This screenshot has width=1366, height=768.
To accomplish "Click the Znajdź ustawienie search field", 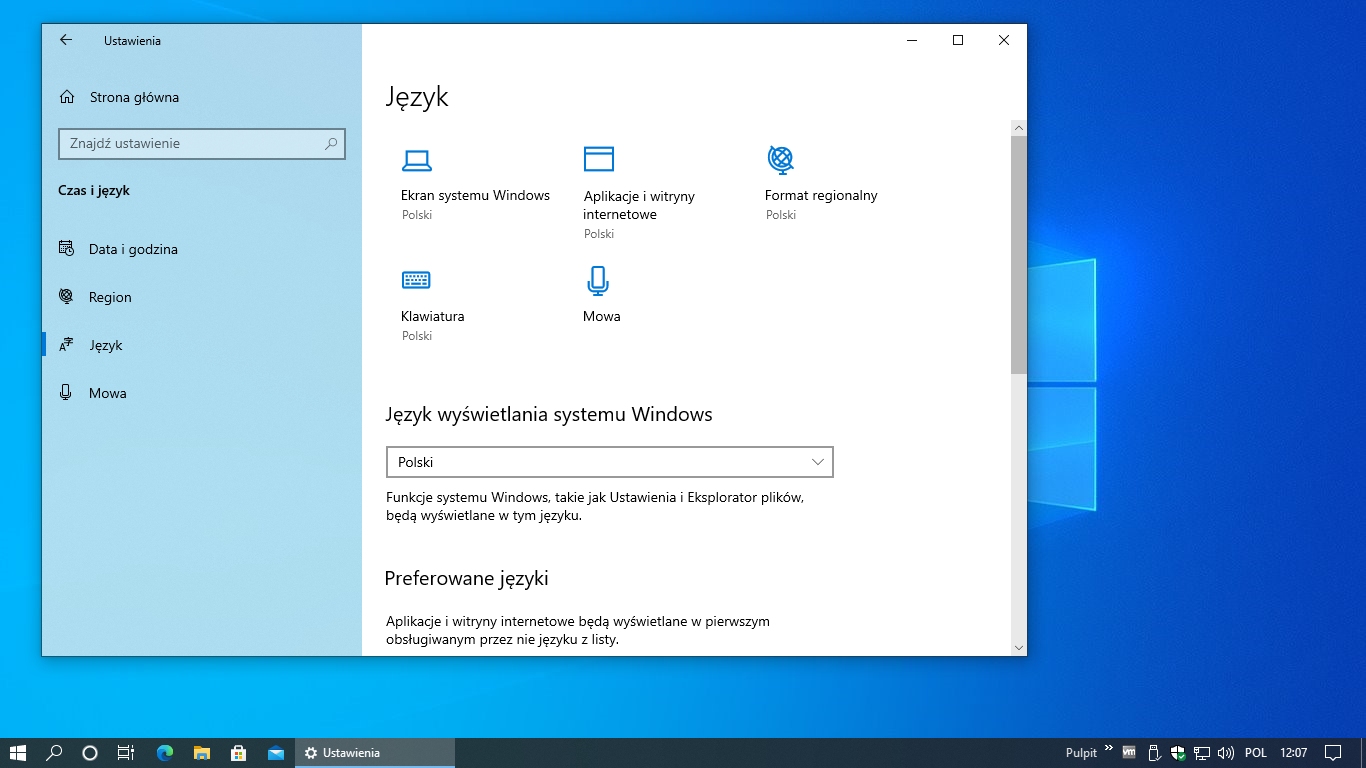I will tap(190, 144).
